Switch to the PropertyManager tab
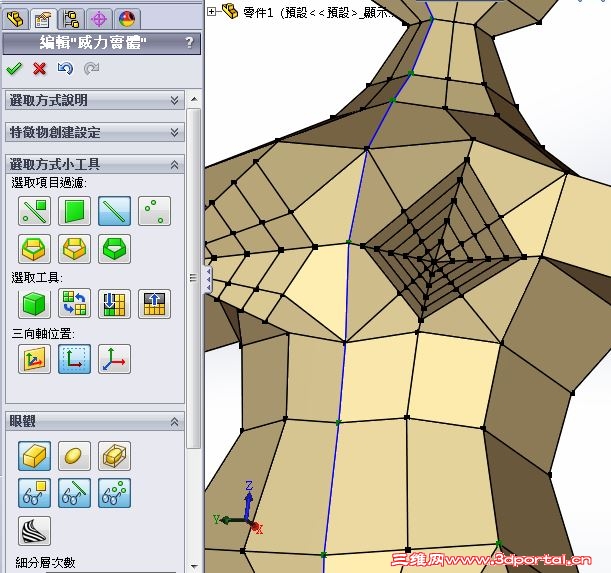 click(43, 19)
